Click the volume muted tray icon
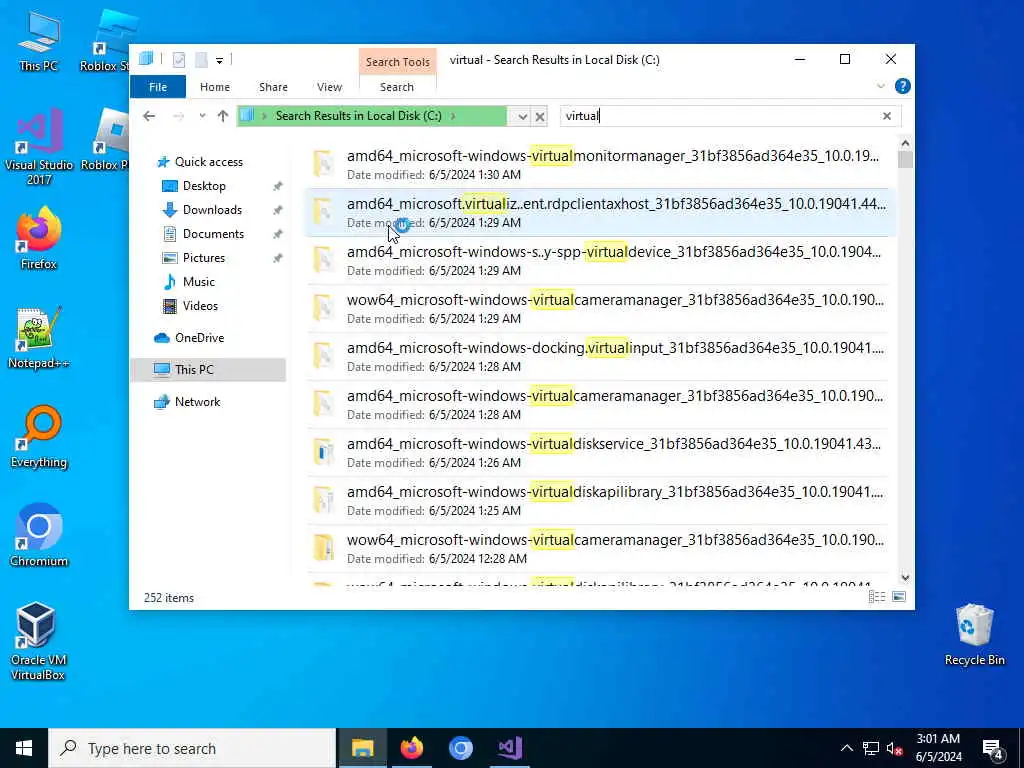The height and width of the screenshot is (768, 1024). 894,748
